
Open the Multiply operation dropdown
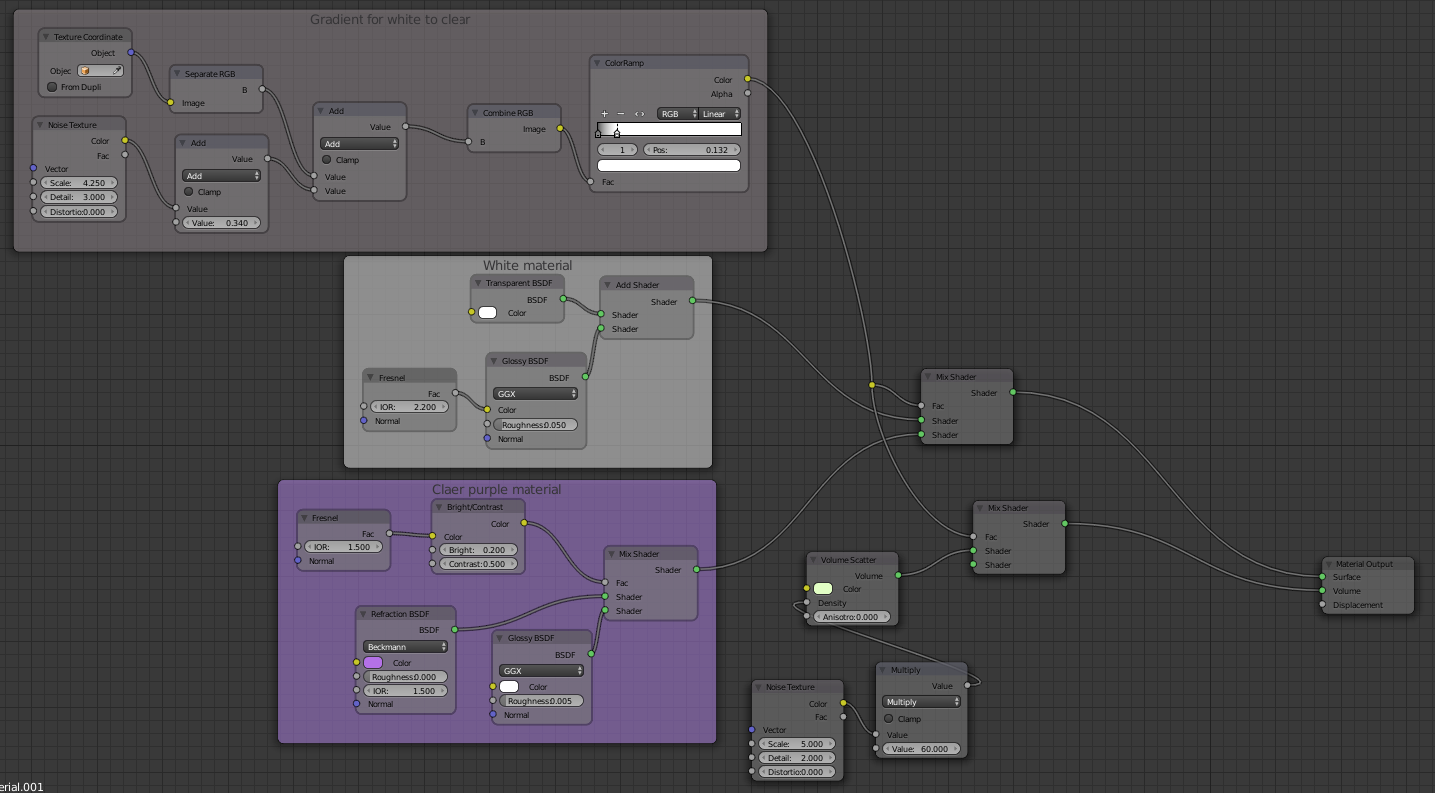pyautogui.click(x=922, y=702)
